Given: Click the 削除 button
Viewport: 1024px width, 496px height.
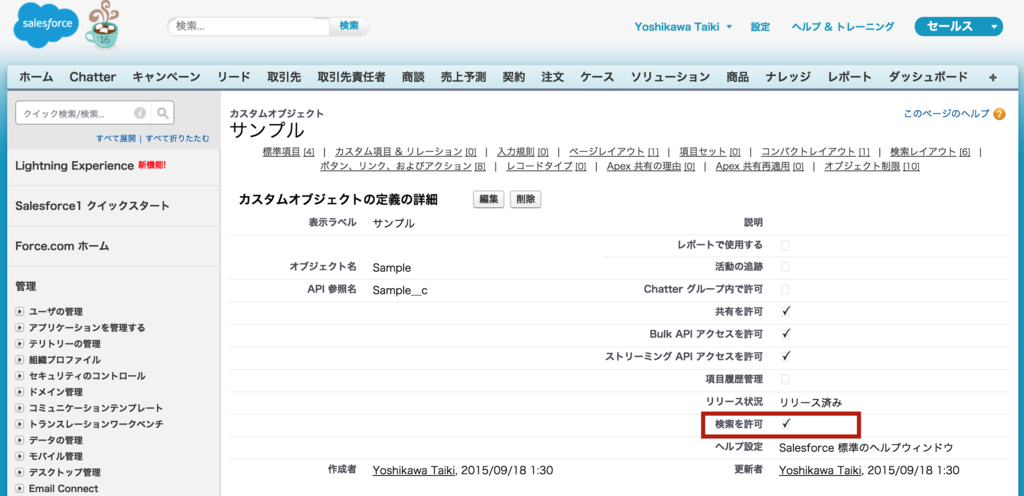Looking at the screenshot, I should [525, 200].
